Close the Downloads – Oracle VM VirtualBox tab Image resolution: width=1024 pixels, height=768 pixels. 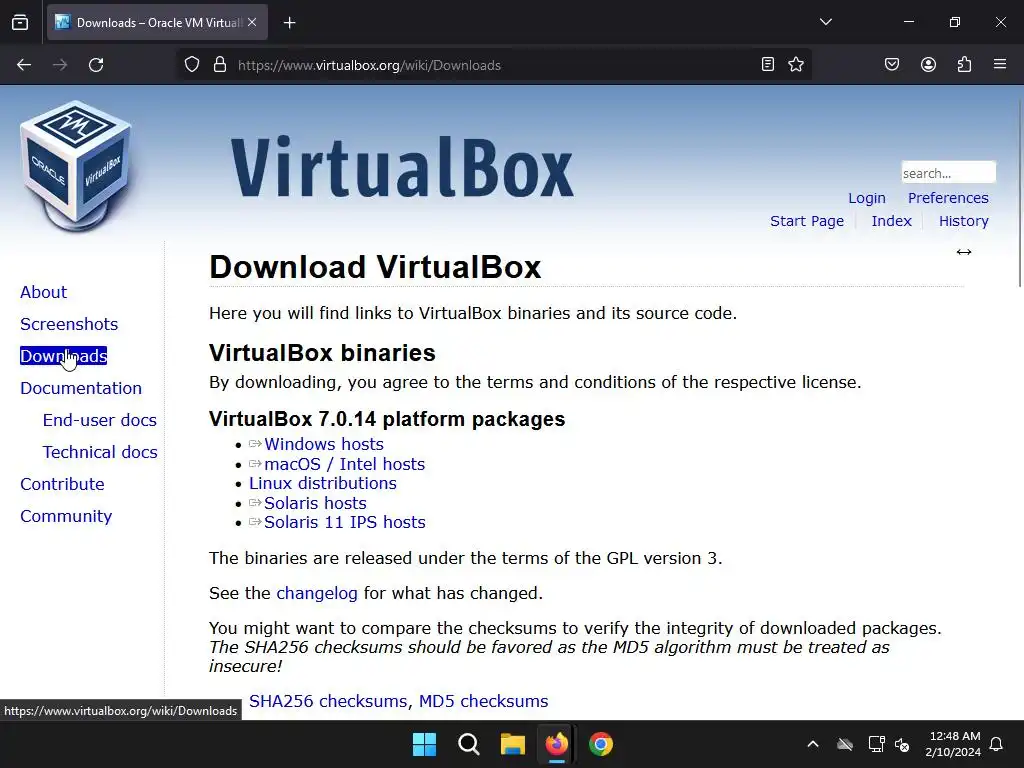pyautogui.click(x=252, y=22)
